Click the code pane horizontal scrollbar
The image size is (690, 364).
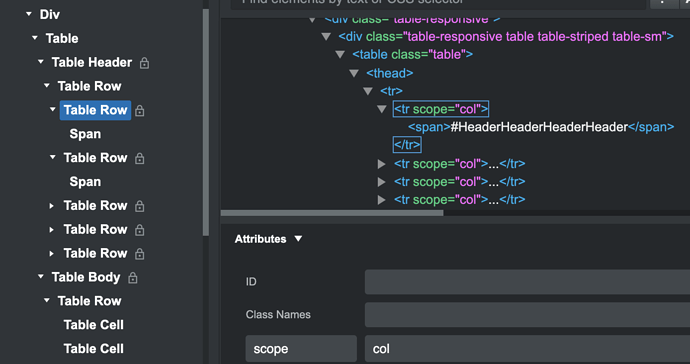332,213
